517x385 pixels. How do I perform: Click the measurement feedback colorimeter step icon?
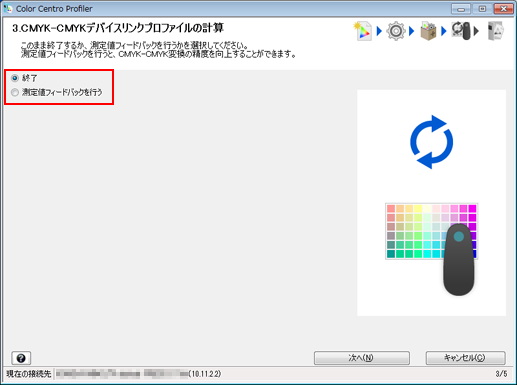[462, 31]
